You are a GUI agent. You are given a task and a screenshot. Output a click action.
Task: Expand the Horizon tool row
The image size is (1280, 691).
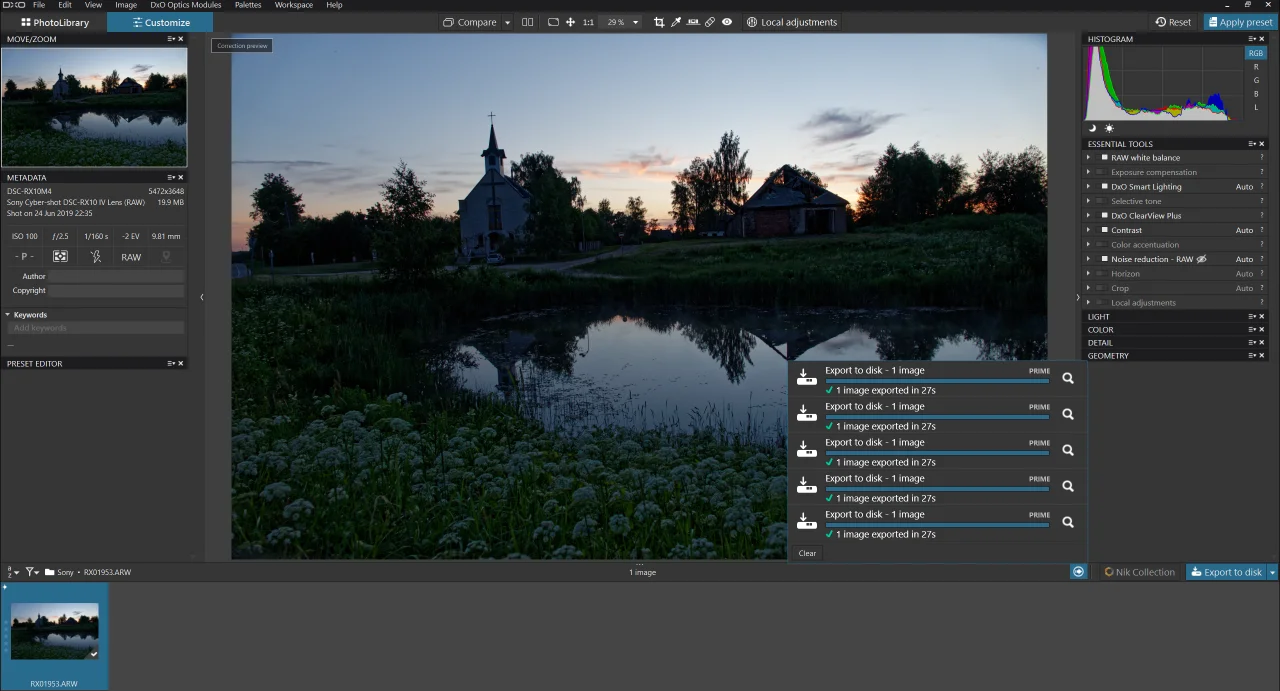1089,273
